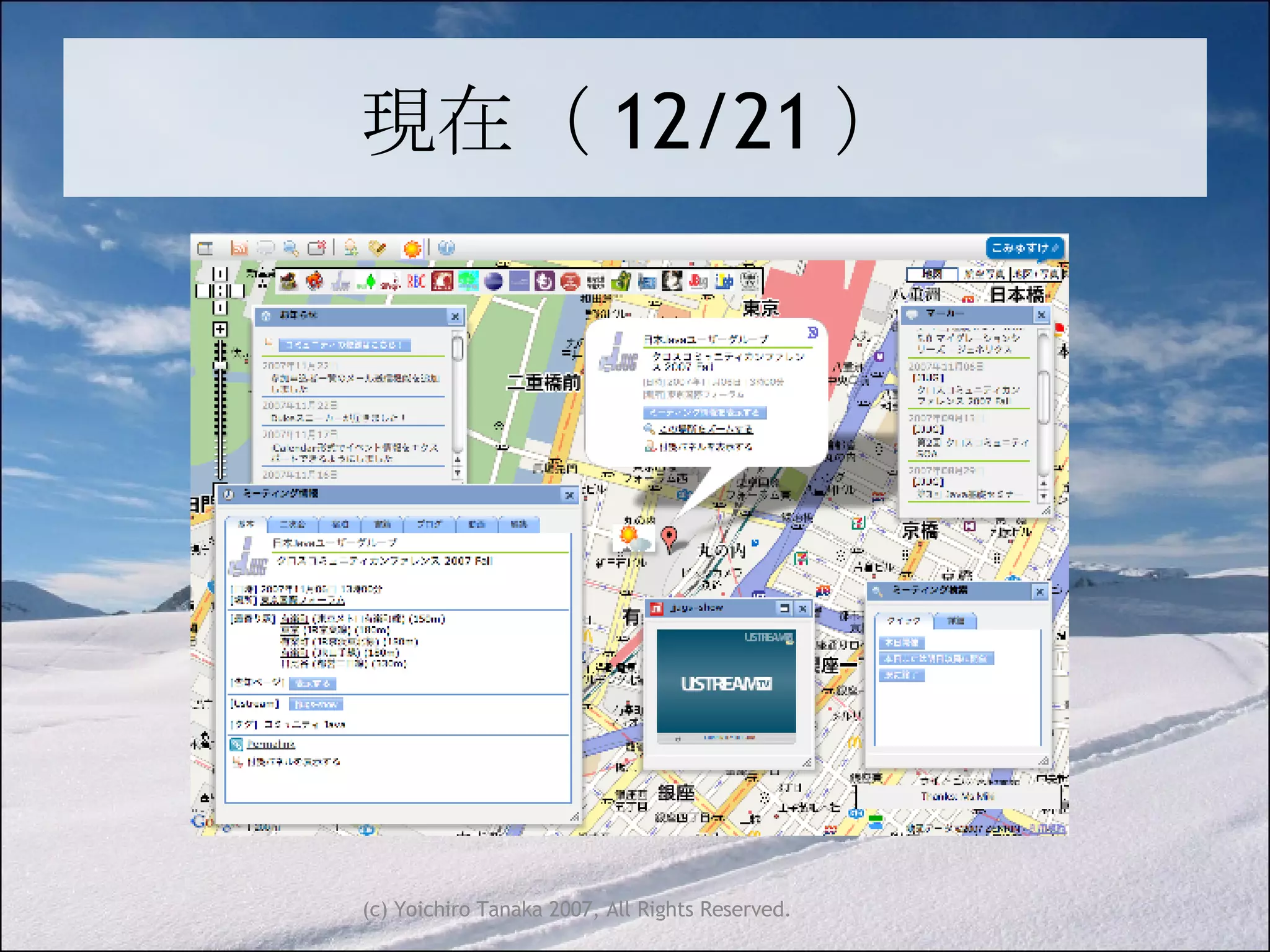The image size is (1270, 952).
Task: Select the 詳細 tab in meeting search
Action: [956, 621]
